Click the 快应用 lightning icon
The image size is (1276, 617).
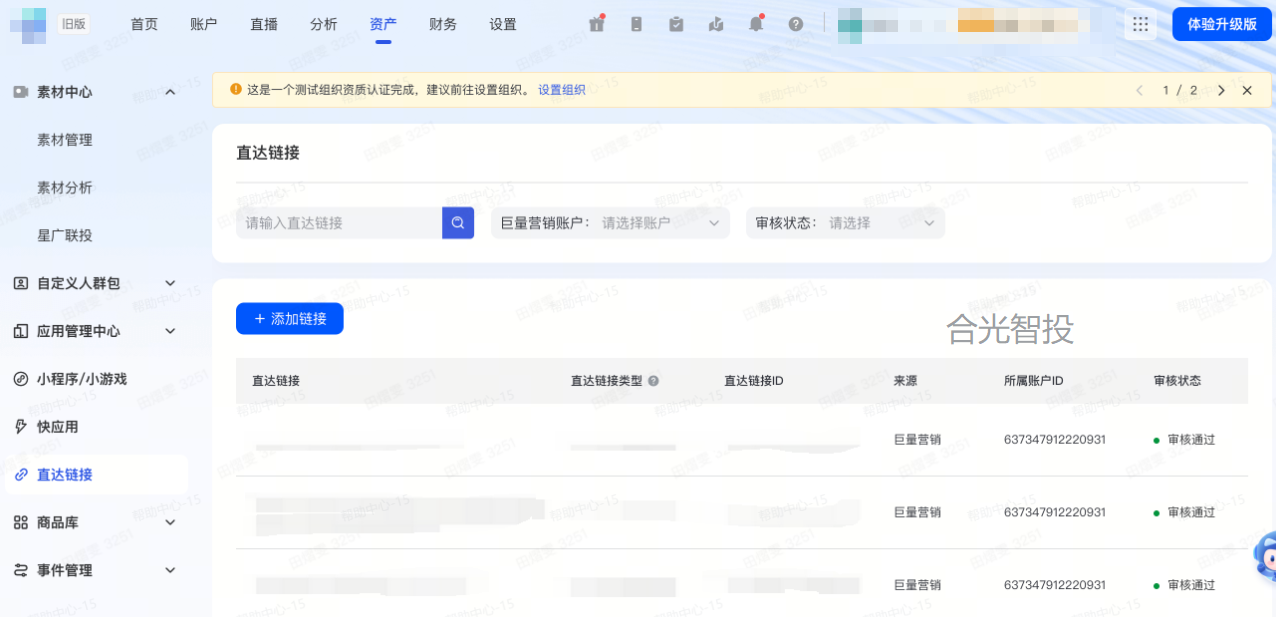click(20, 427)
